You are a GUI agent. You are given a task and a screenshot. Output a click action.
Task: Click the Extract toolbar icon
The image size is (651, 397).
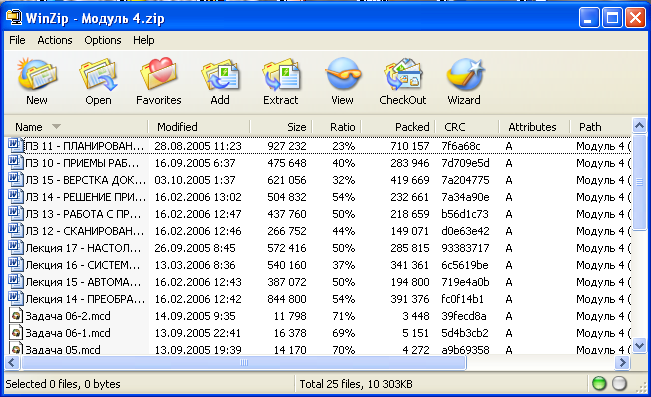(x=281, y=75)
